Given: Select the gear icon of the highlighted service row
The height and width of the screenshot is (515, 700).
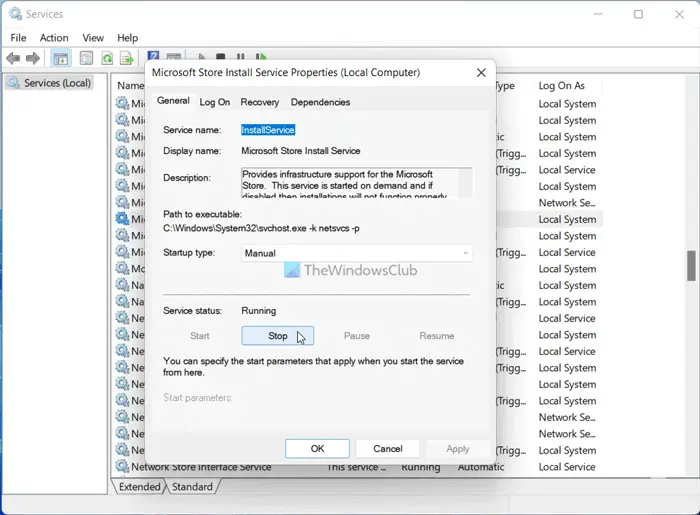Looking at the screenshot, I should click(x=122, y=219).
